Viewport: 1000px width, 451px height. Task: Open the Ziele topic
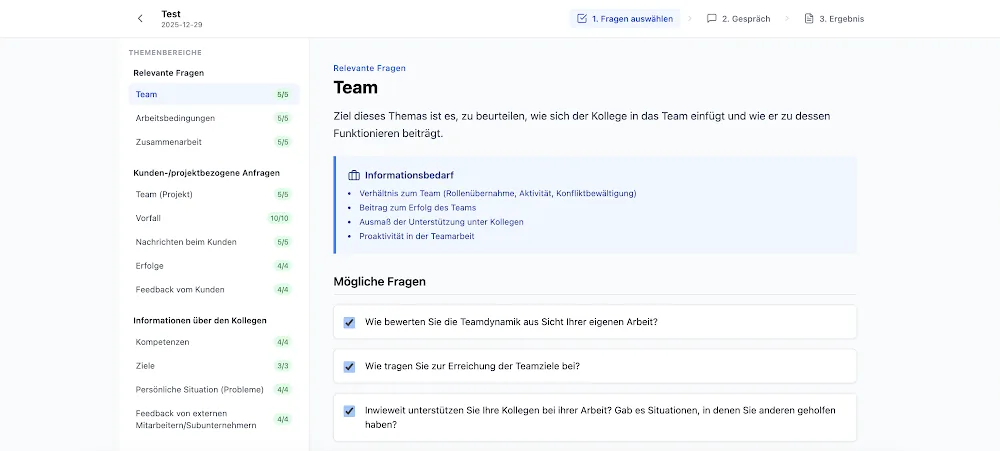[x=214, y=366]
